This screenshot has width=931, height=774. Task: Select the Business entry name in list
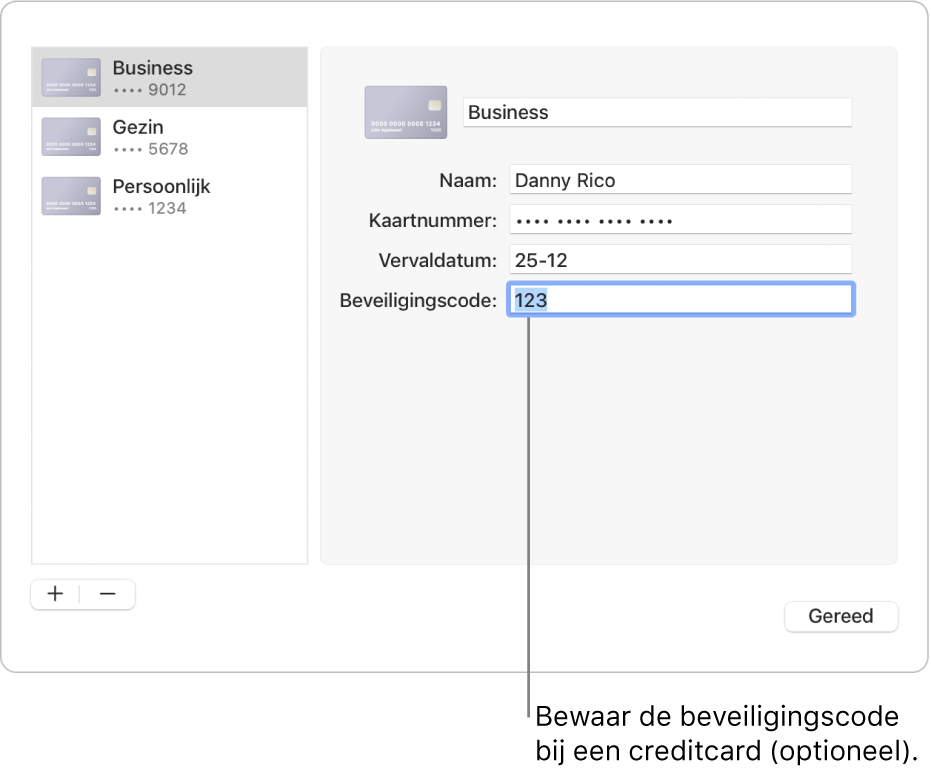point(153,68)
